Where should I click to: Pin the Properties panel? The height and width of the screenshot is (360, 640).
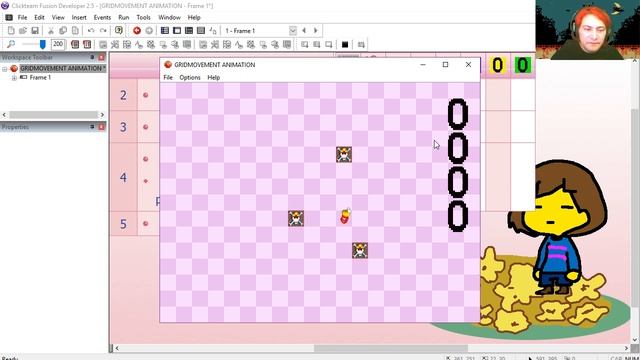coord(92,127)
